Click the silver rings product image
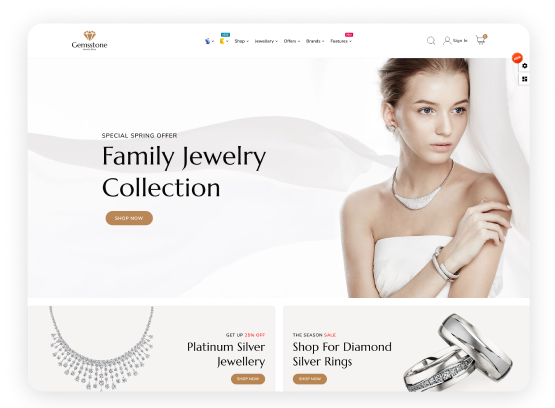The height and width of the screenshot is (408, 555). [x=458, y=352]
